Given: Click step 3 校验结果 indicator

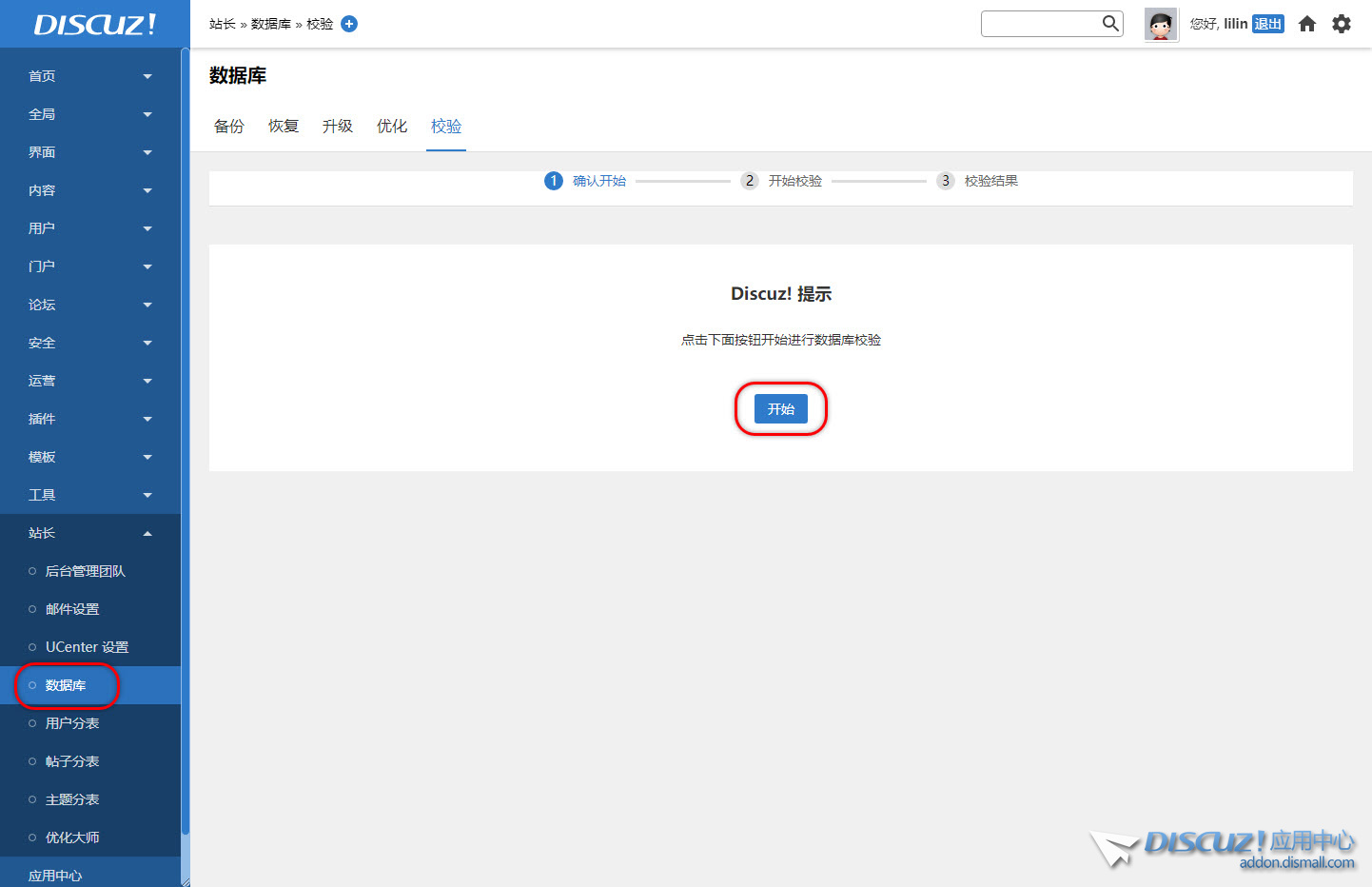Looking at the screenshot, I should pyautogui.click(x=977, y=181).
